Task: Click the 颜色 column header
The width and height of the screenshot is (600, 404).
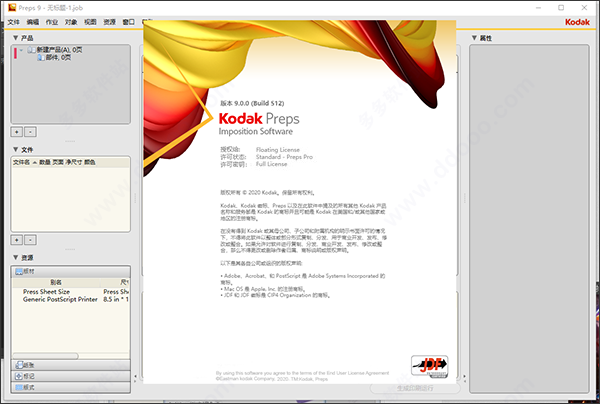Action: click(90, 163)
